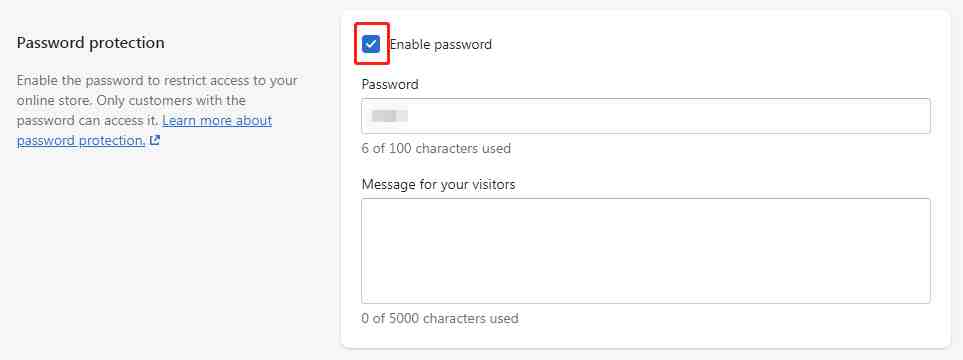Click the 'Enable password' label text

point(441,45)
